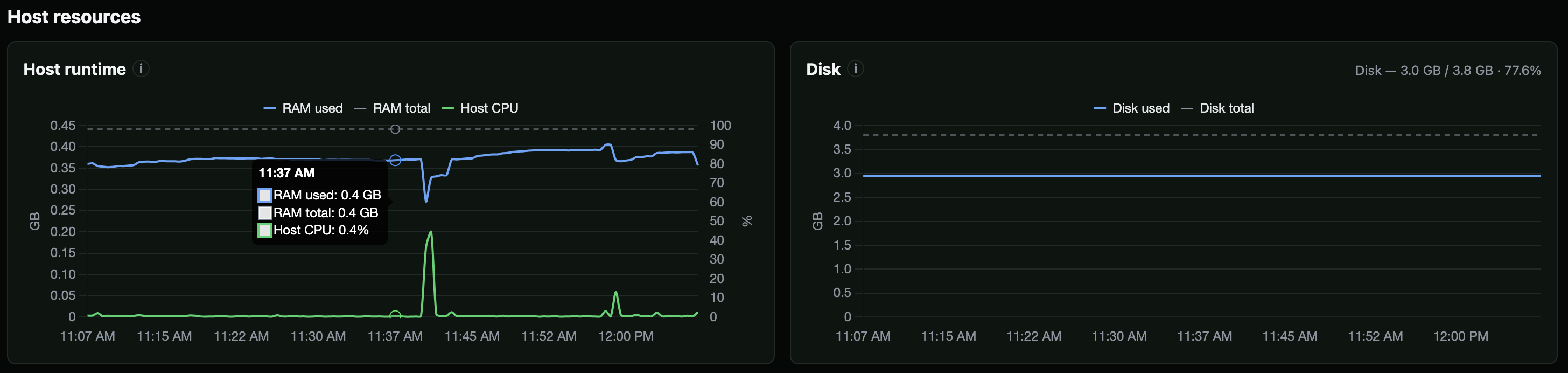The image size is (1568, 373).
Task: Click tooltip text RAM used: 0.4 GB
Action: point(327,195)
